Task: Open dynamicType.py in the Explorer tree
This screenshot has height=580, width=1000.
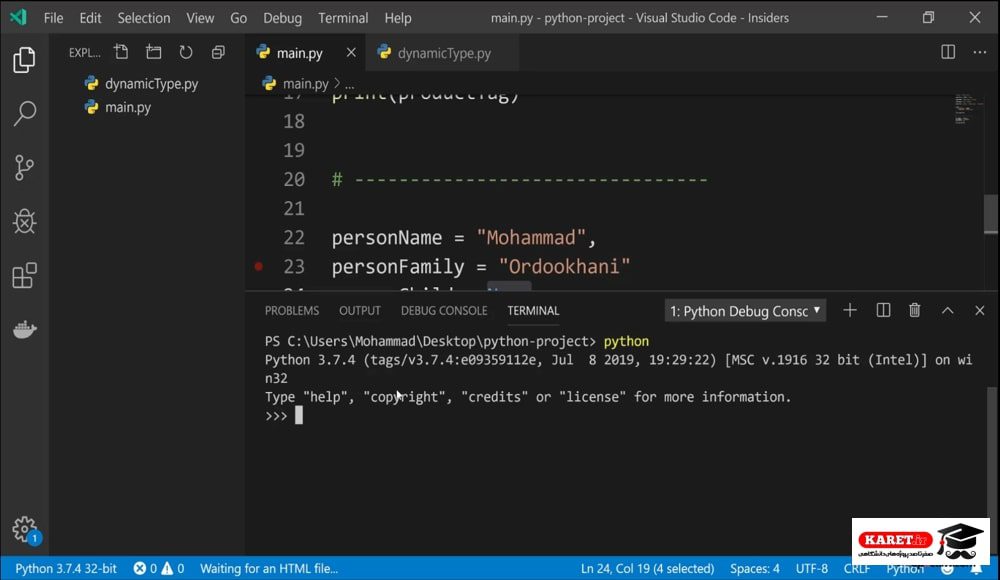Action: [151, 84]
